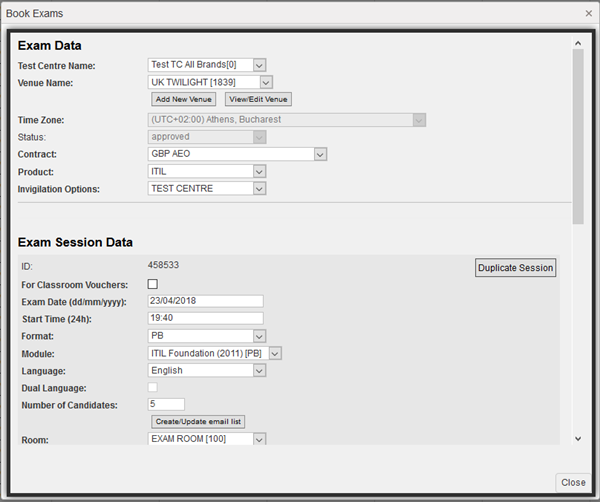Click the Exam Data heading

pyautogui.click(x=50, y=46)
